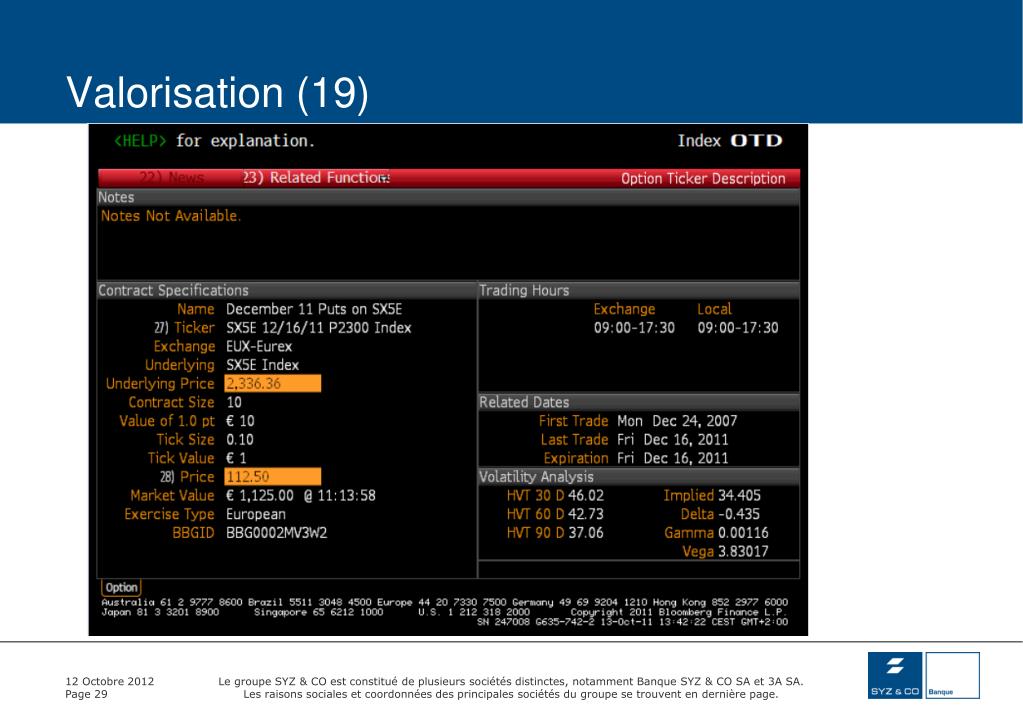Open the 23) Related Functions menu
This screenshot has width=1023, height=708.
tap(316, 177)
